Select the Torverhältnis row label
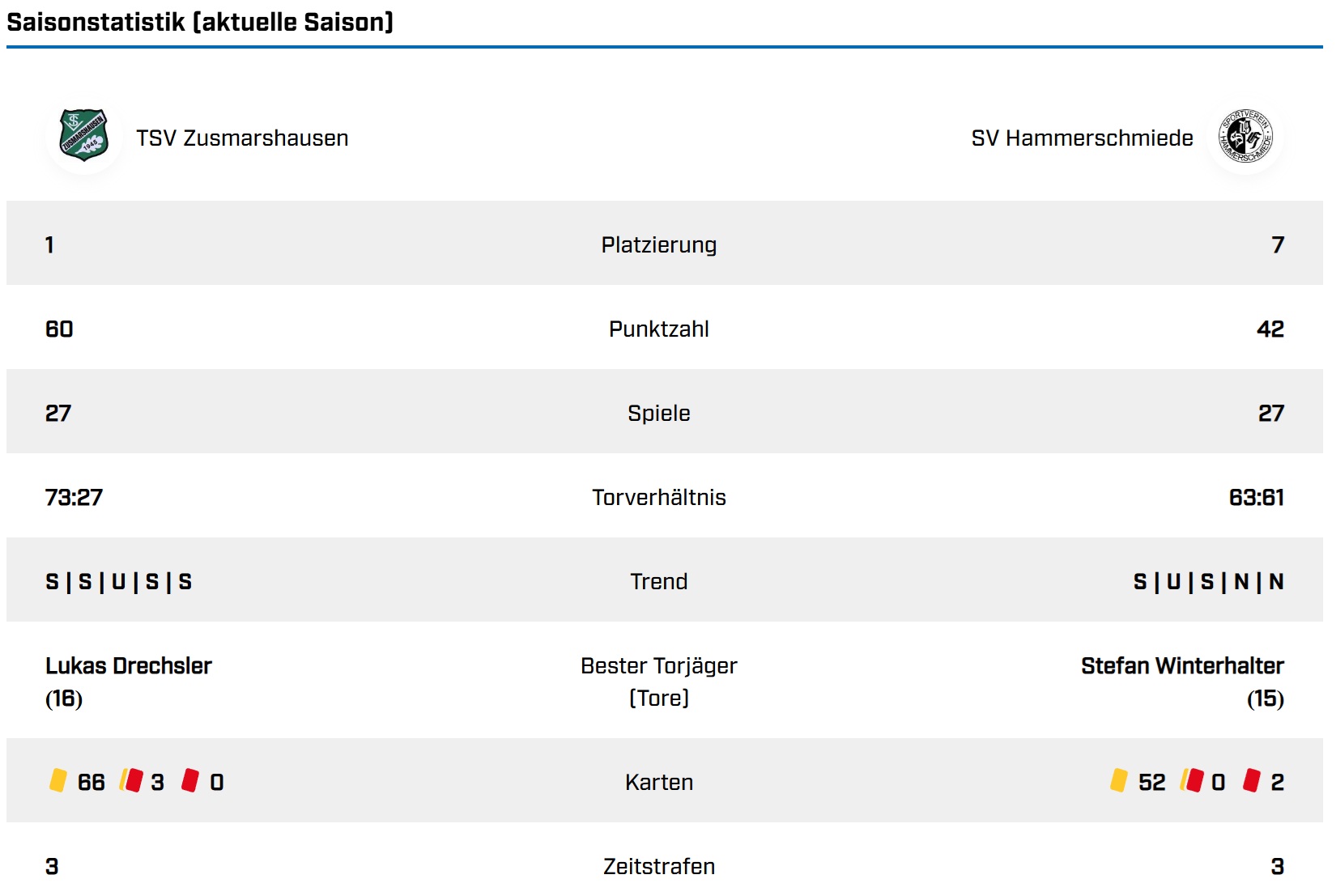Screen dimensions: 1336x896 pyautogui.click(x=658, y=498)
